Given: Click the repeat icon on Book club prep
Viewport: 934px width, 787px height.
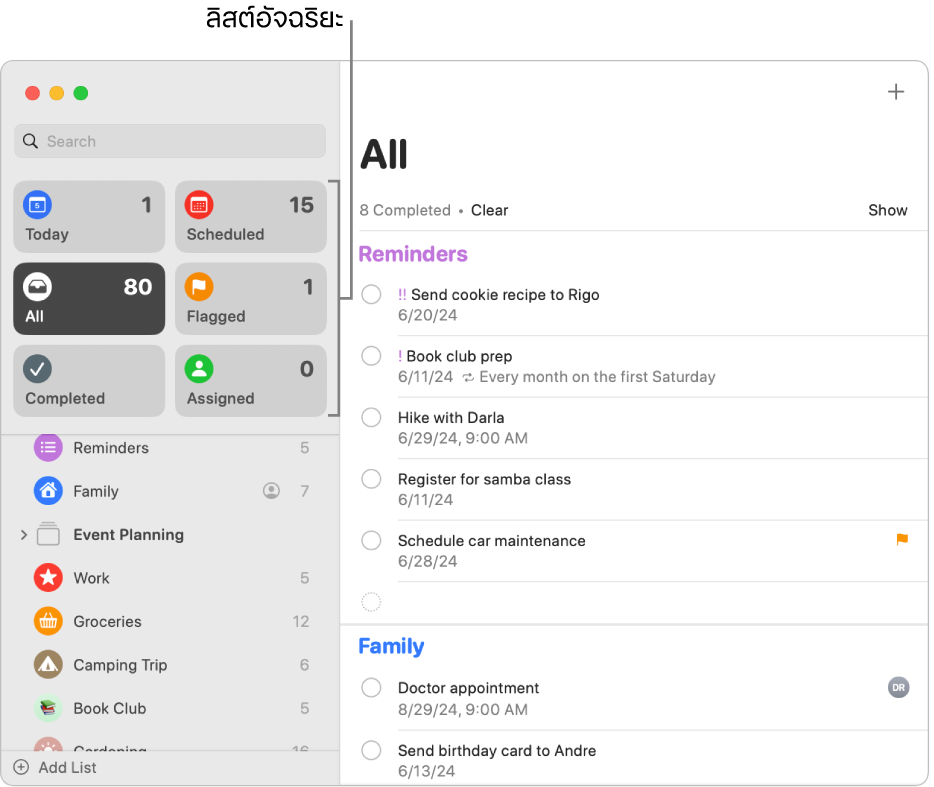Looking at the screenshot, I should [468, 378].
